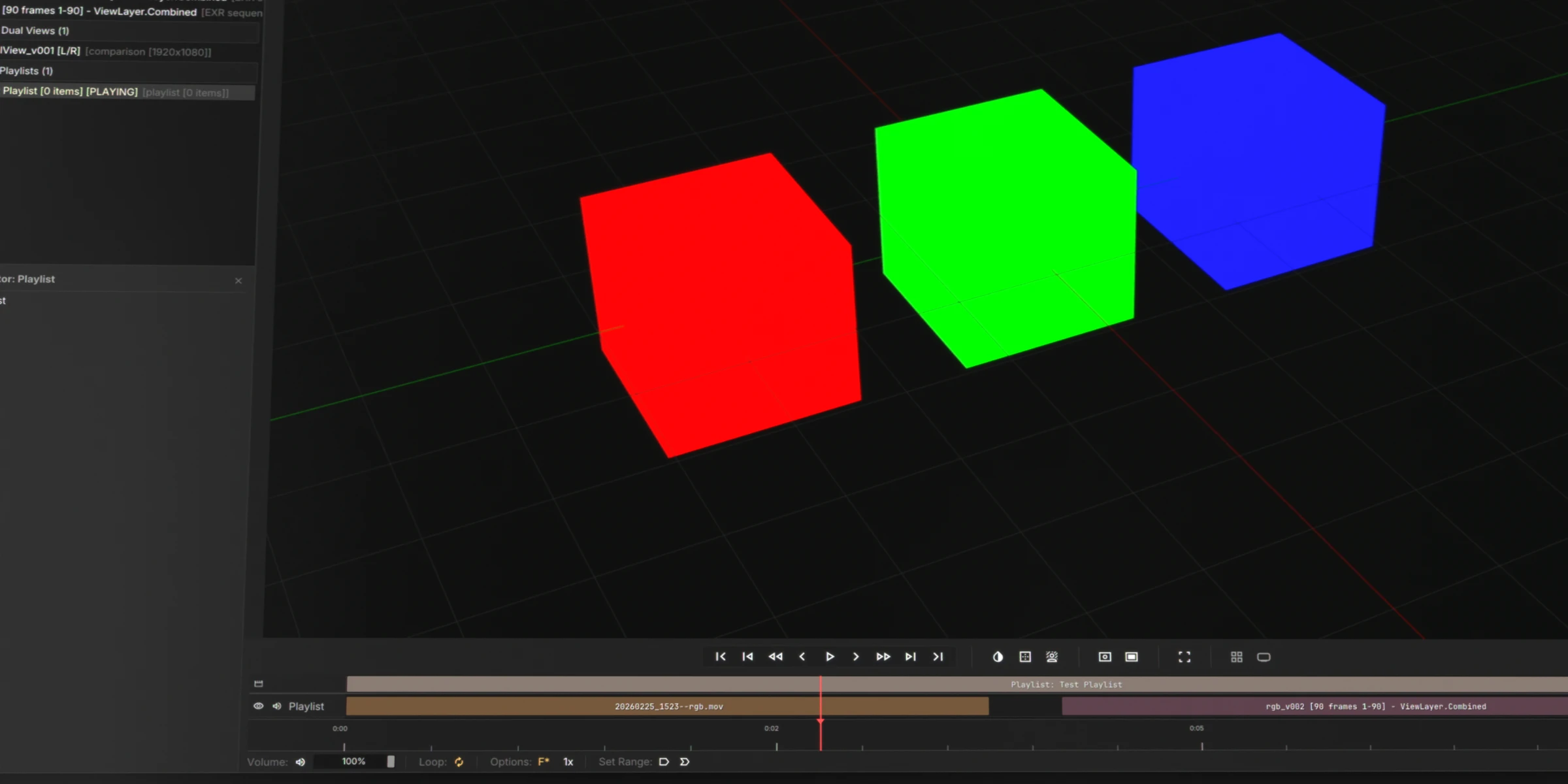Click the 20260225_1523--rgb.mov timeline clip
Viewport: 1568px width, 784px height.
coord(668,706)
